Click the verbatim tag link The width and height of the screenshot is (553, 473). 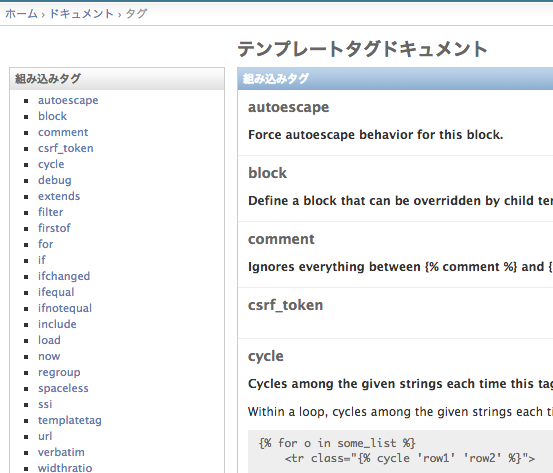tap(61, 452)
